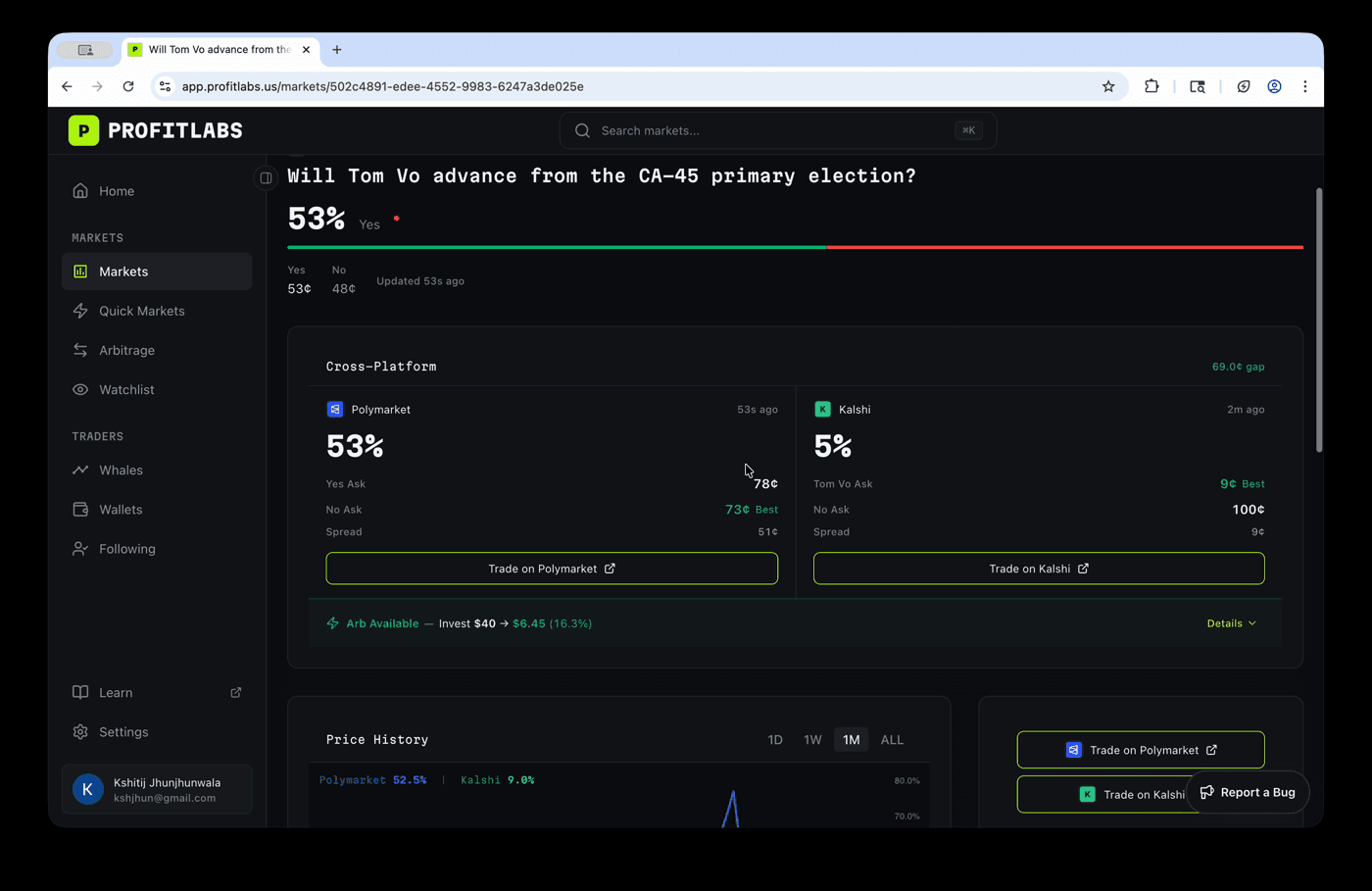The height and width of the screenshot is (891, 1372).
Task: Close the Will Tom Vo advance tab
Action: click(306, 49)
